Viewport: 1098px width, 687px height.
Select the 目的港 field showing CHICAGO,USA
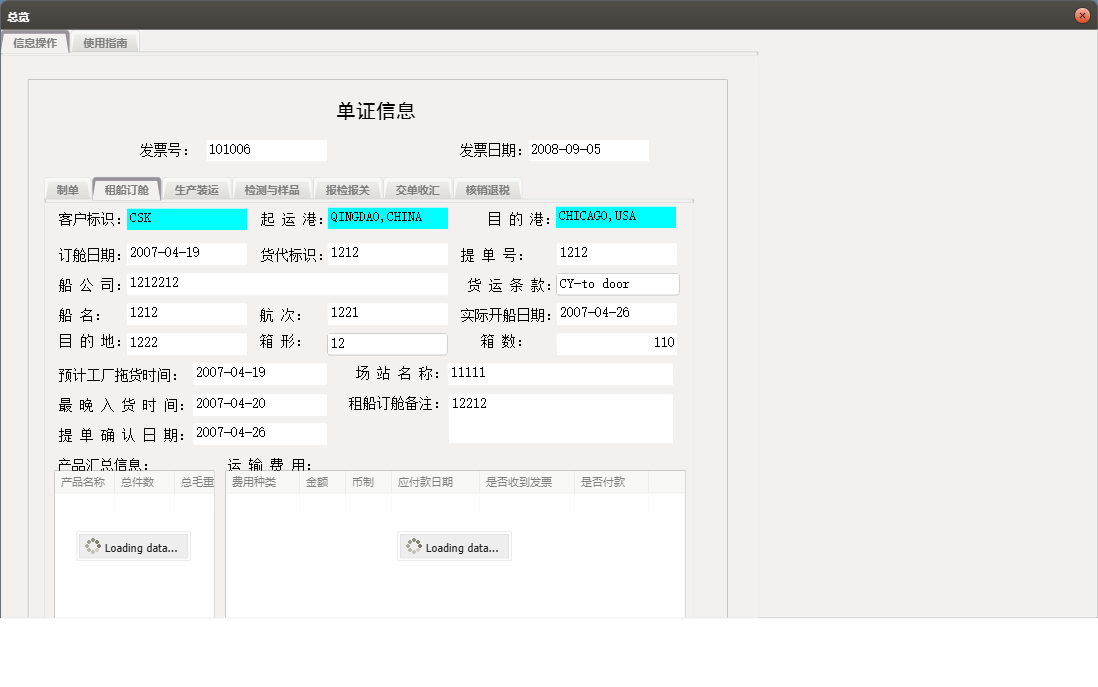(615, 217)
